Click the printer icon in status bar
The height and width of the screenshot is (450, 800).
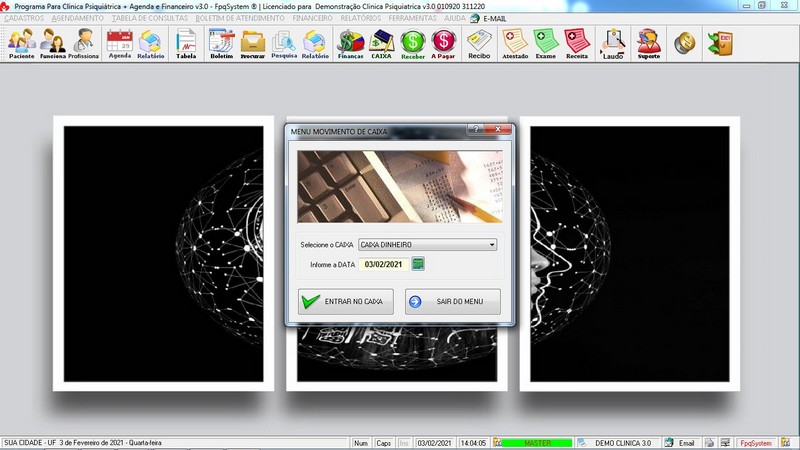coord(709,443)
